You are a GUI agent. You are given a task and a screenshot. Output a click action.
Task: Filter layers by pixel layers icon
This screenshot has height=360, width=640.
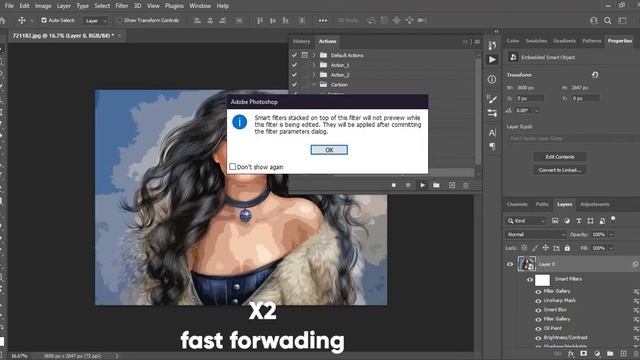(x=555, y=221)
